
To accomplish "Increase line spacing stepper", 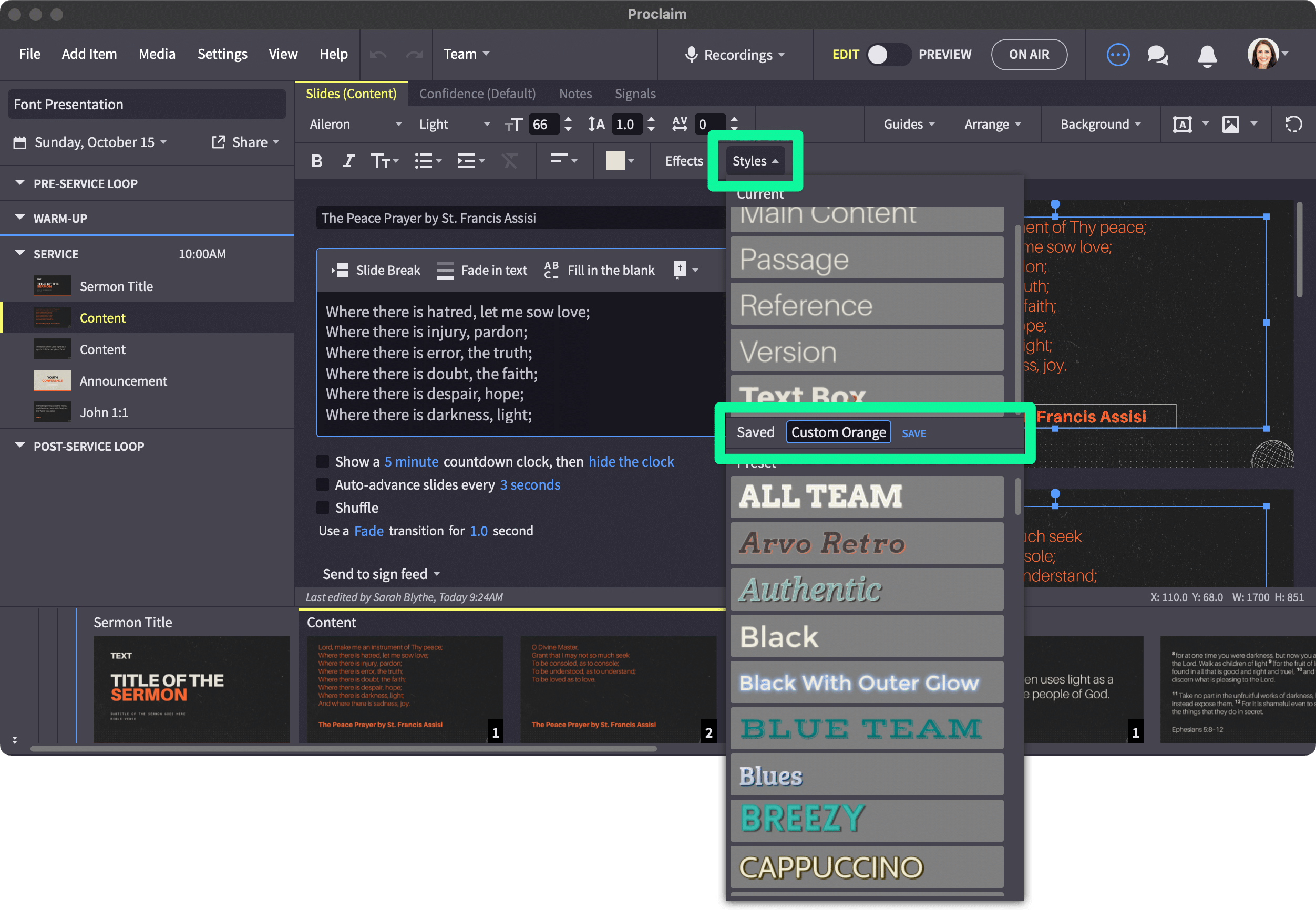I will [x=651, y=119].
